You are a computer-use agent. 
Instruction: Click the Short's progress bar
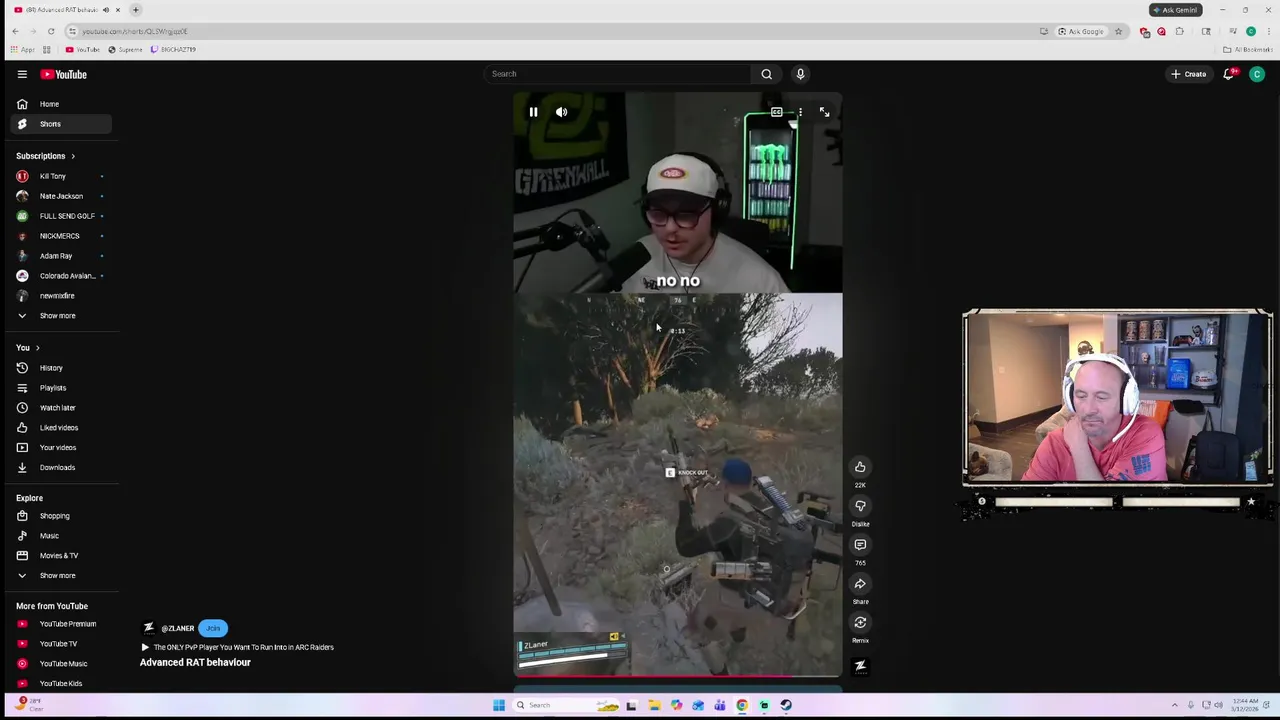pos(678,676)
